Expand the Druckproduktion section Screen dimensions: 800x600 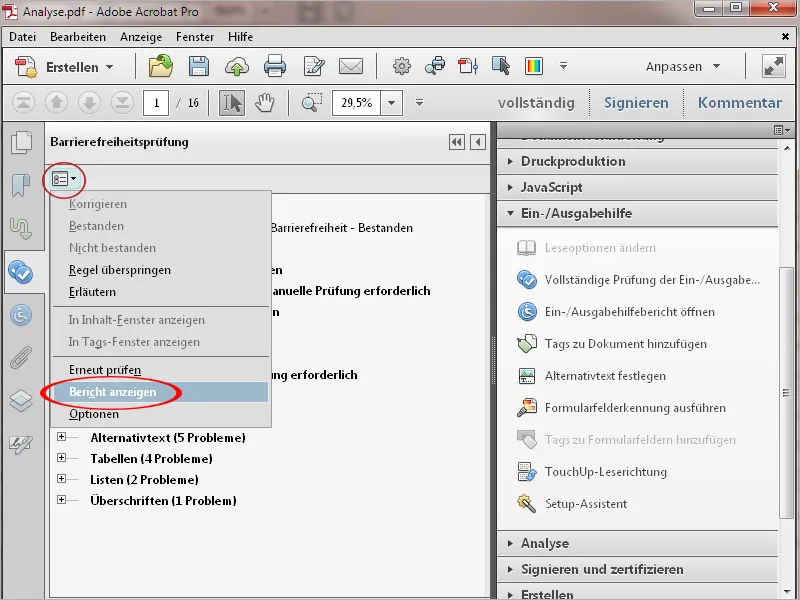(x=637, y=161)
